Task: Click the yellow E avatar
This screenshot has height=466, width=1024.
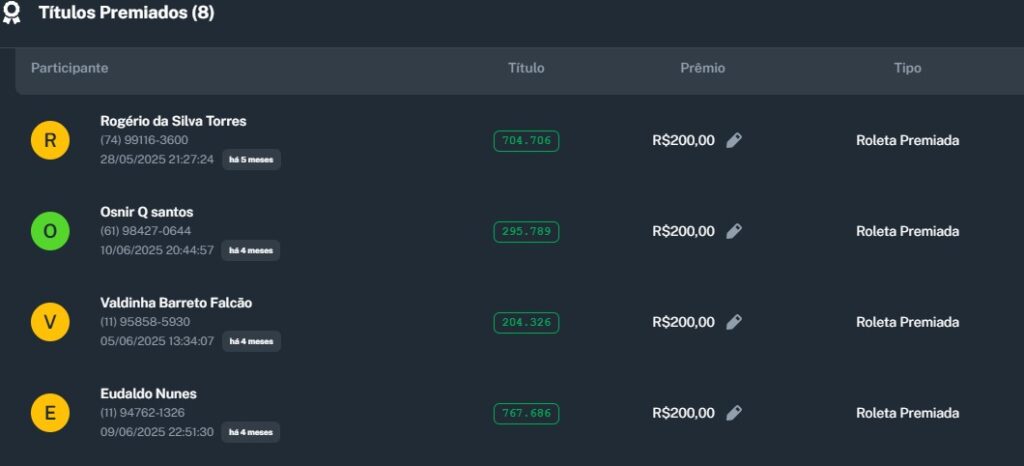Action: 50,413
